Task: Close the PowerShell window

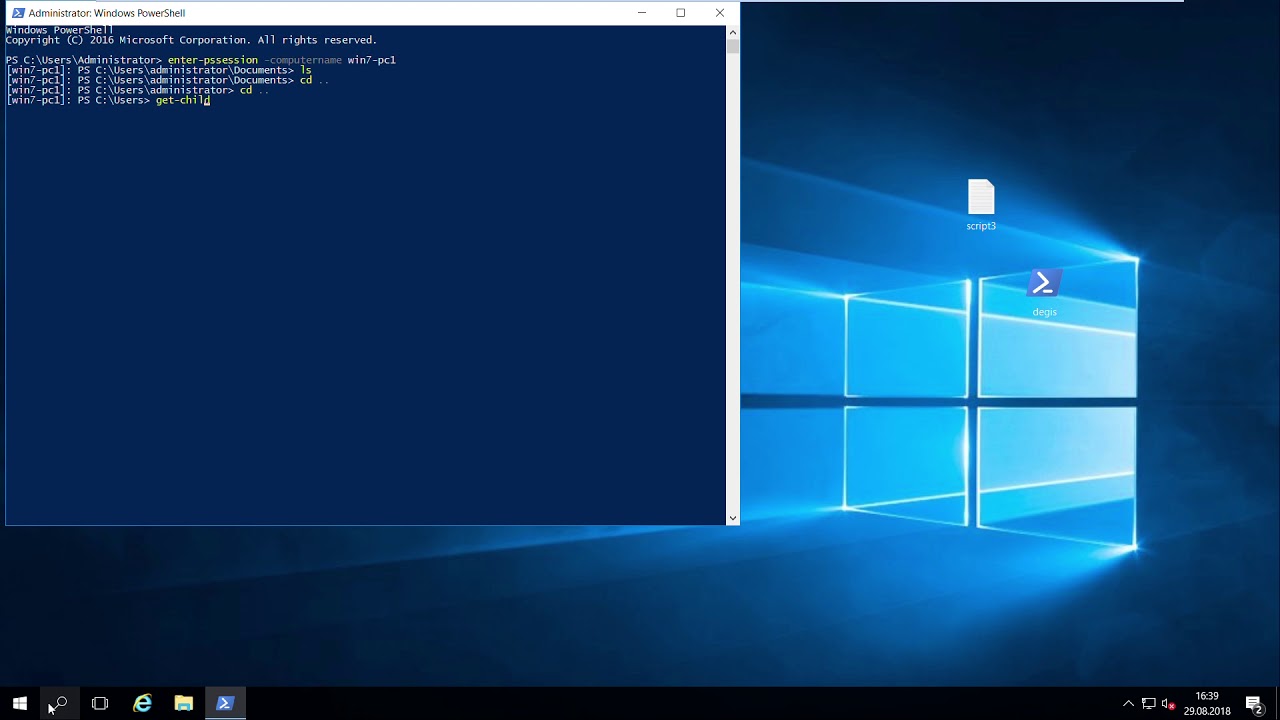Action: 720,13
